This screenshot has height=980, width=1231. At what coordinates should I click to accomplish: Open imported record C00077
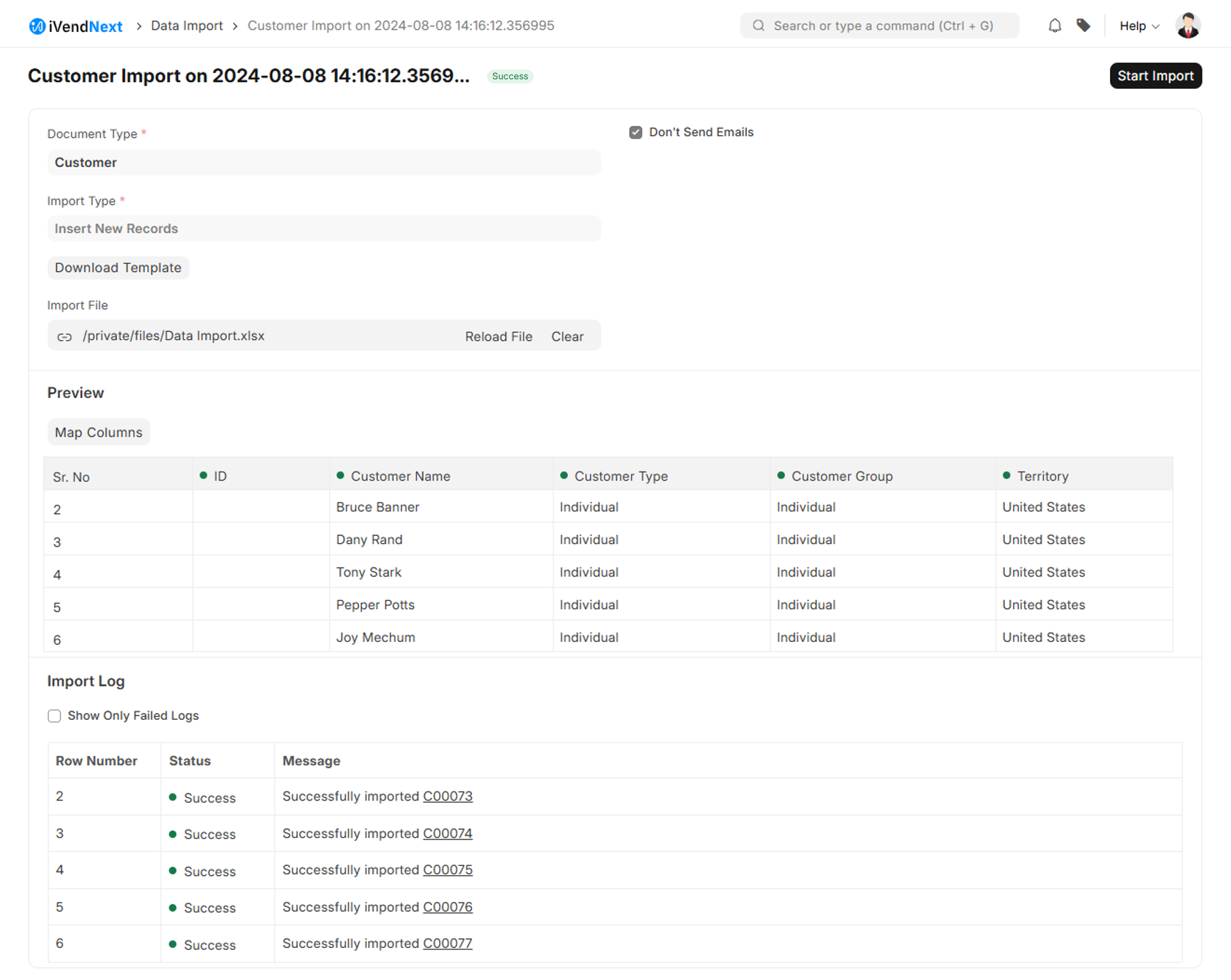[447, 944]
